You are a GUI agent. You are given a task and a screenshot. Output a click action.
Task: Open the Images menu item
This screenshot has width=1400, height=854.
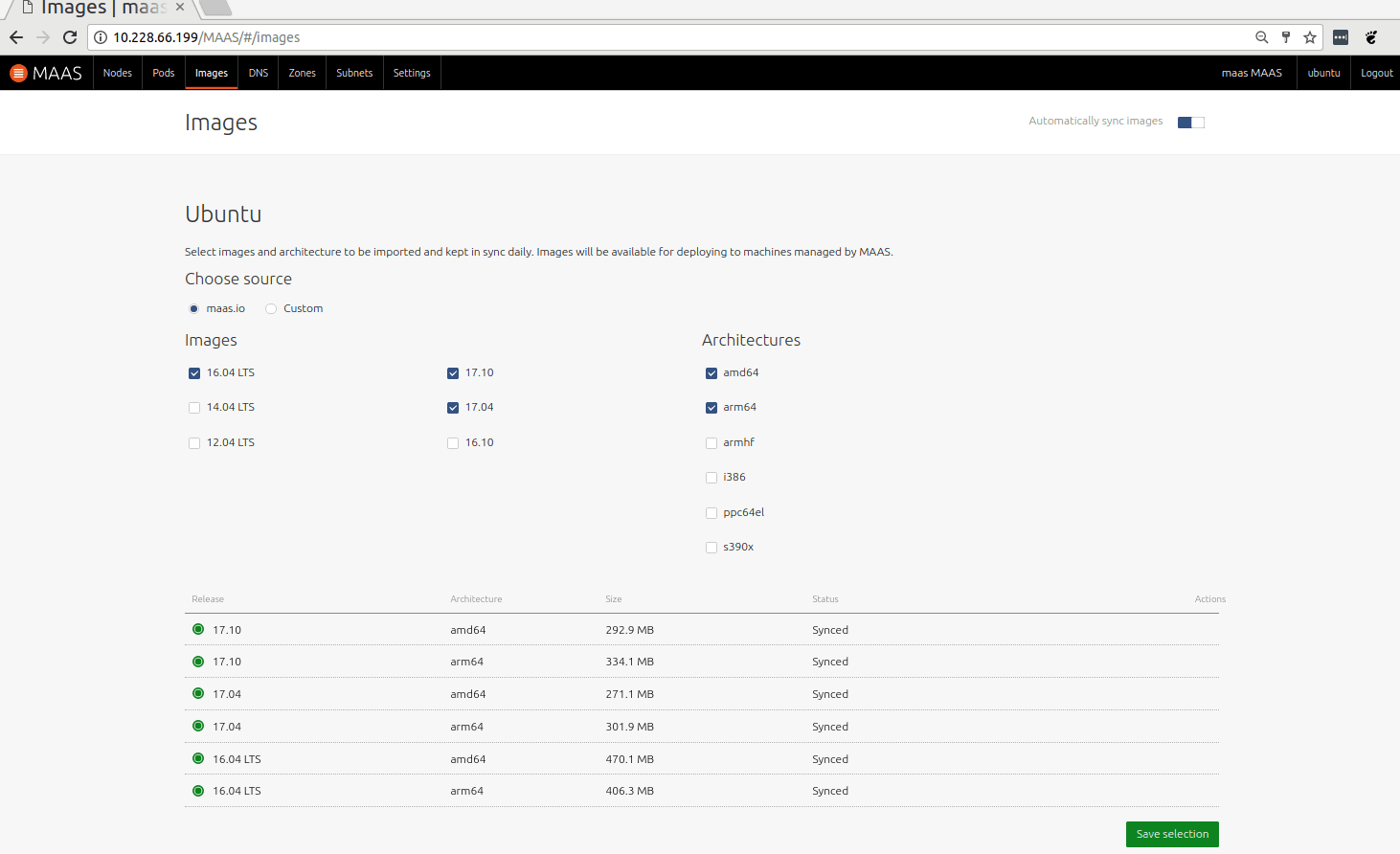[212, 73]
